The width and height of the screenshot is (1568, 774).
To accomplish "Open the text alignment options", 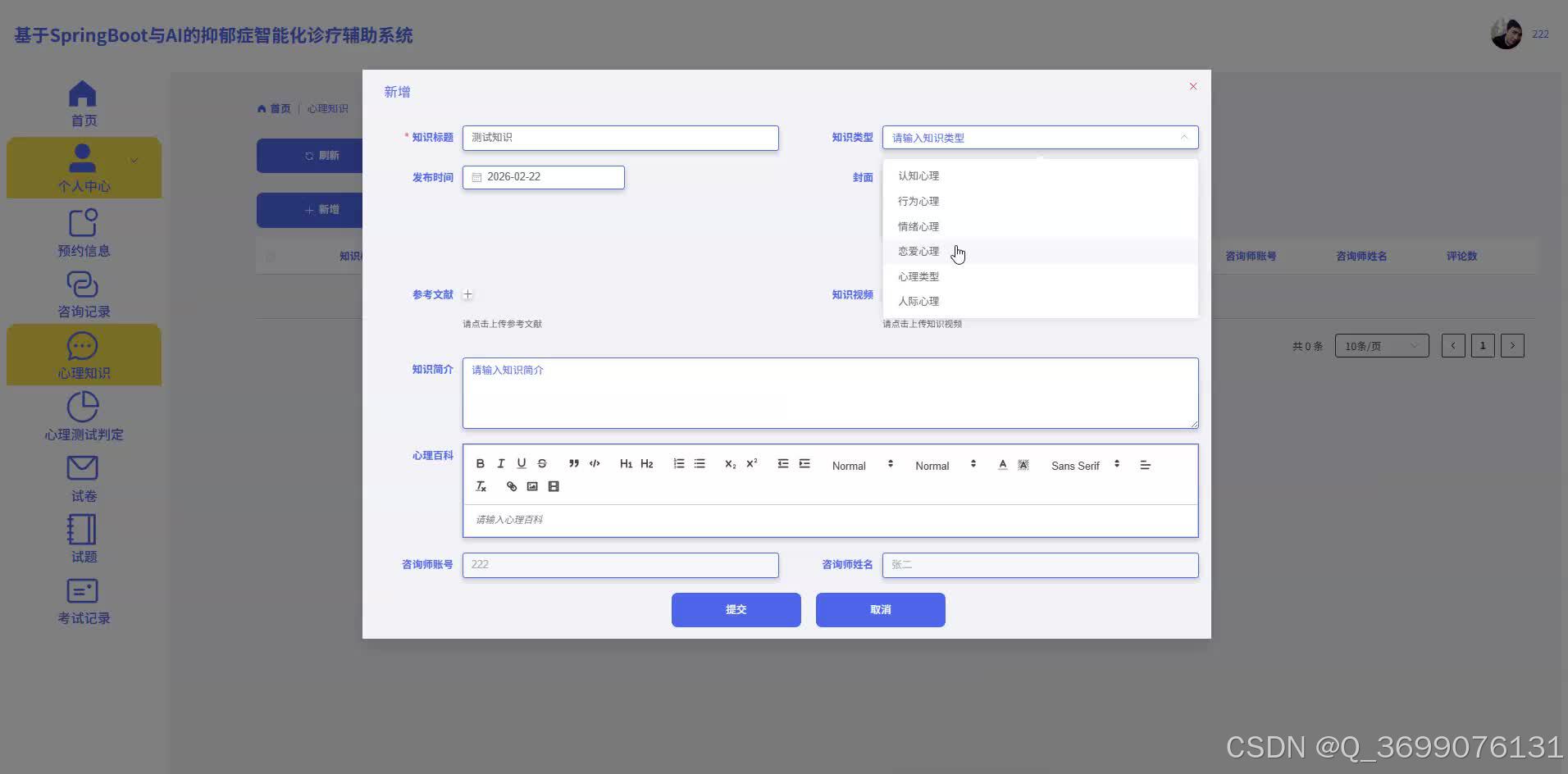I will click(x=1146, y=465).
